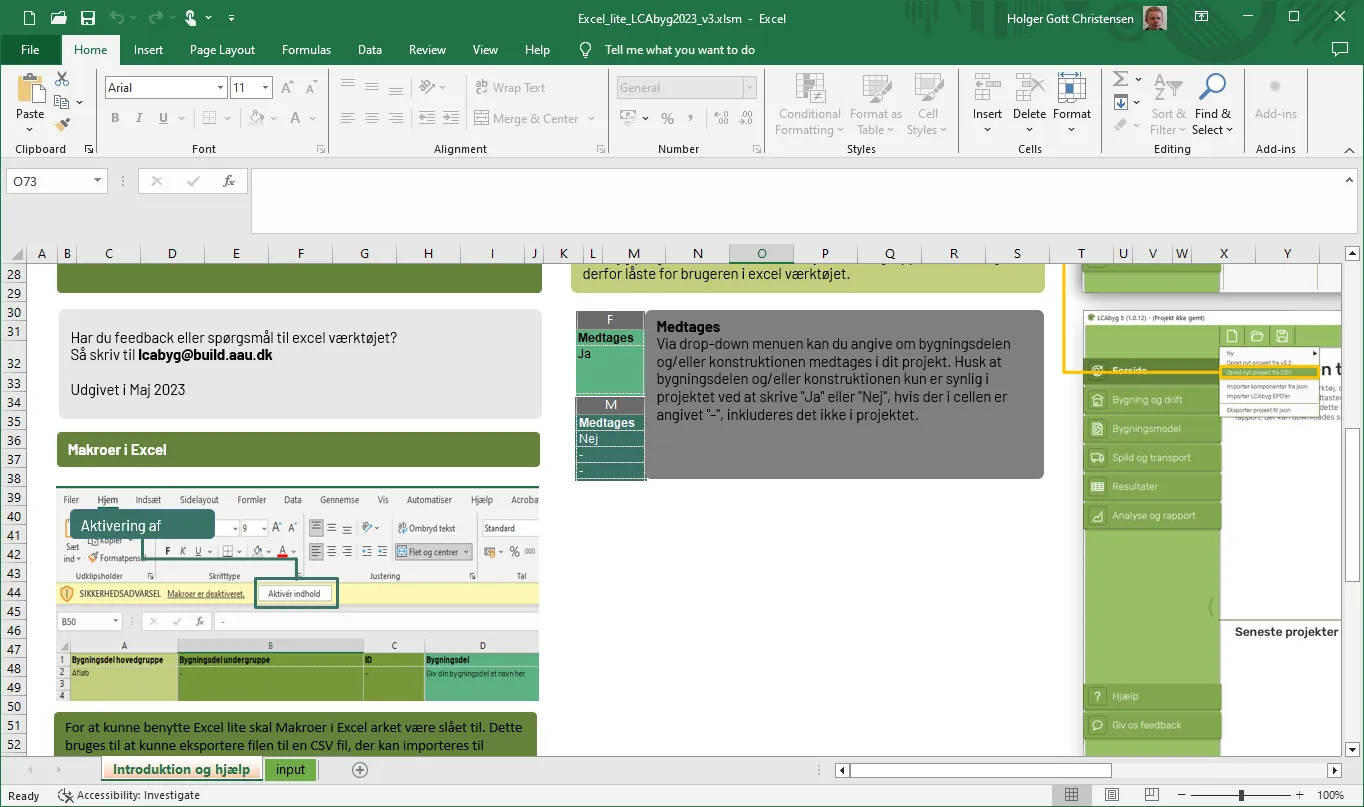1364x807 pixels.
Task: Click the zoom out minus button
Action: coord(1182,795)
